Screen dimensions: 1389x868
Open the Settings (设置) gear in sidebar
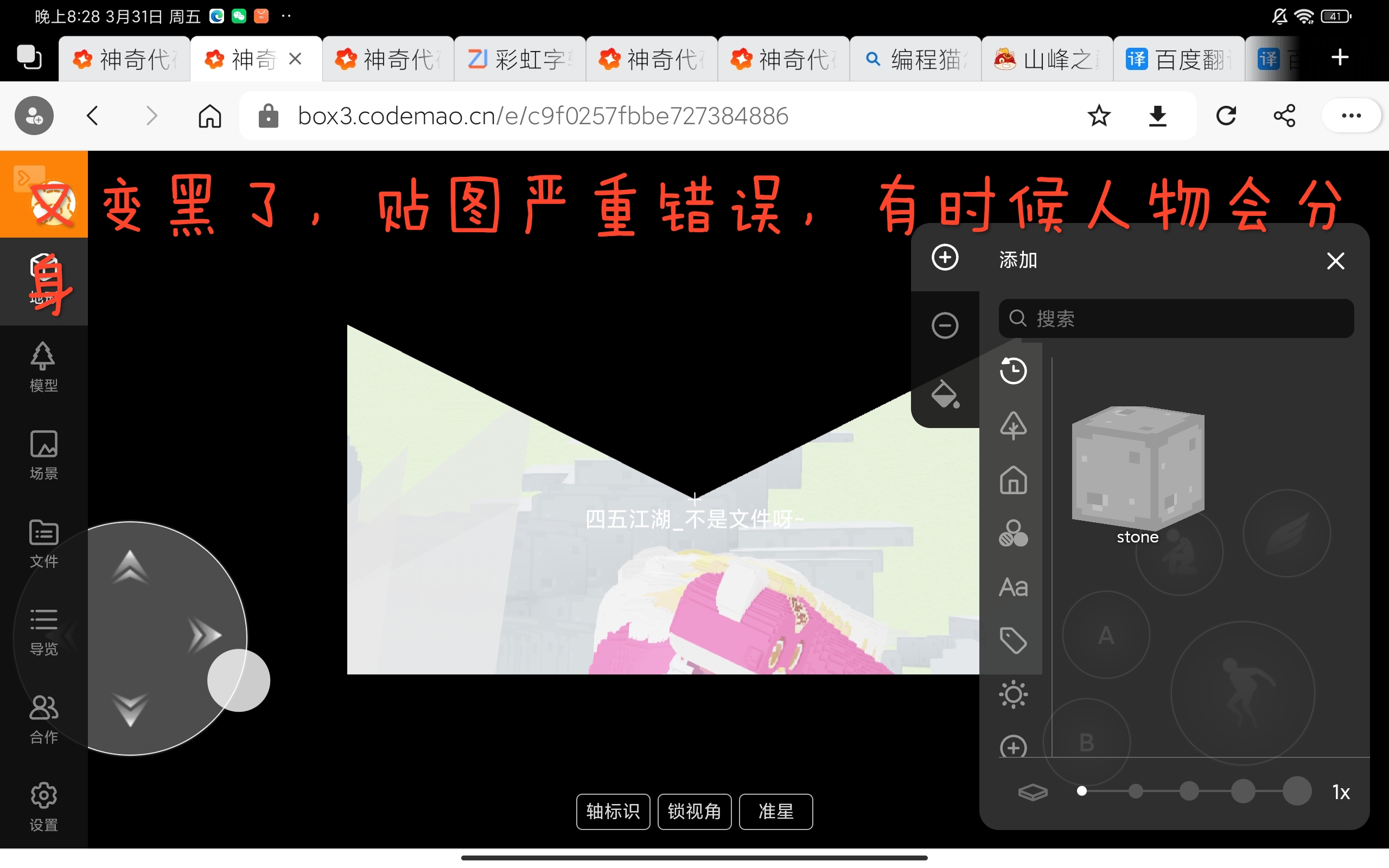pos(43,807)
